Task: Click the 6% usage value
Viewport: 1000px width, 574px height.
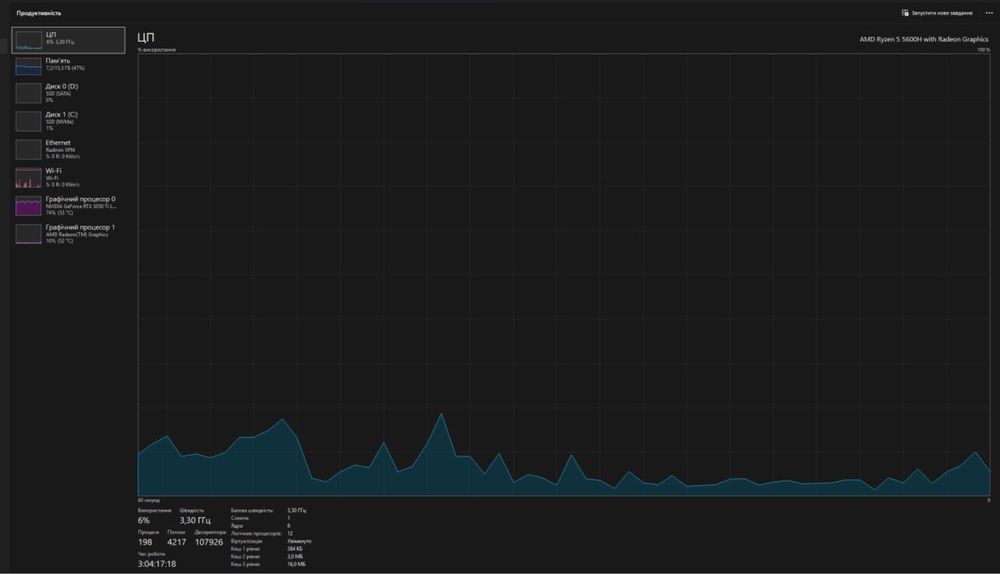Action: pos(143,520)
